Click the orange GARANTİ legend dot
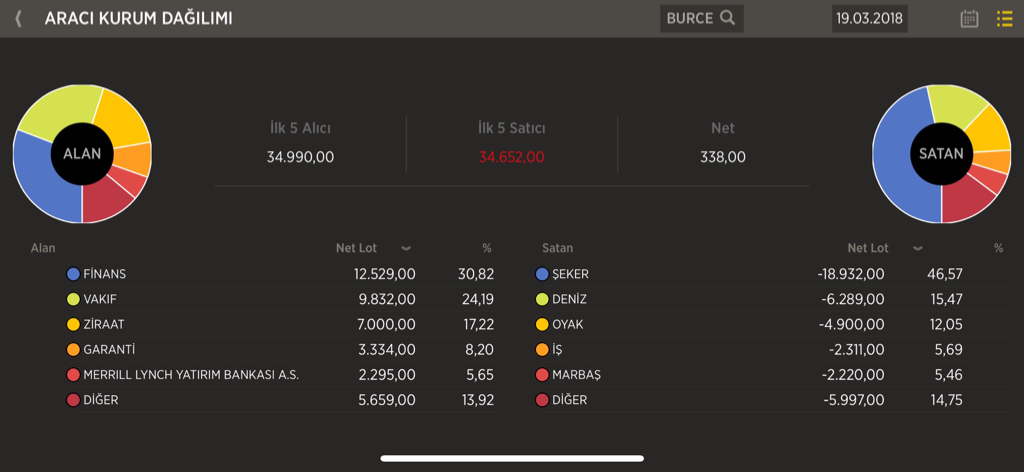 [x=73, y=350]
